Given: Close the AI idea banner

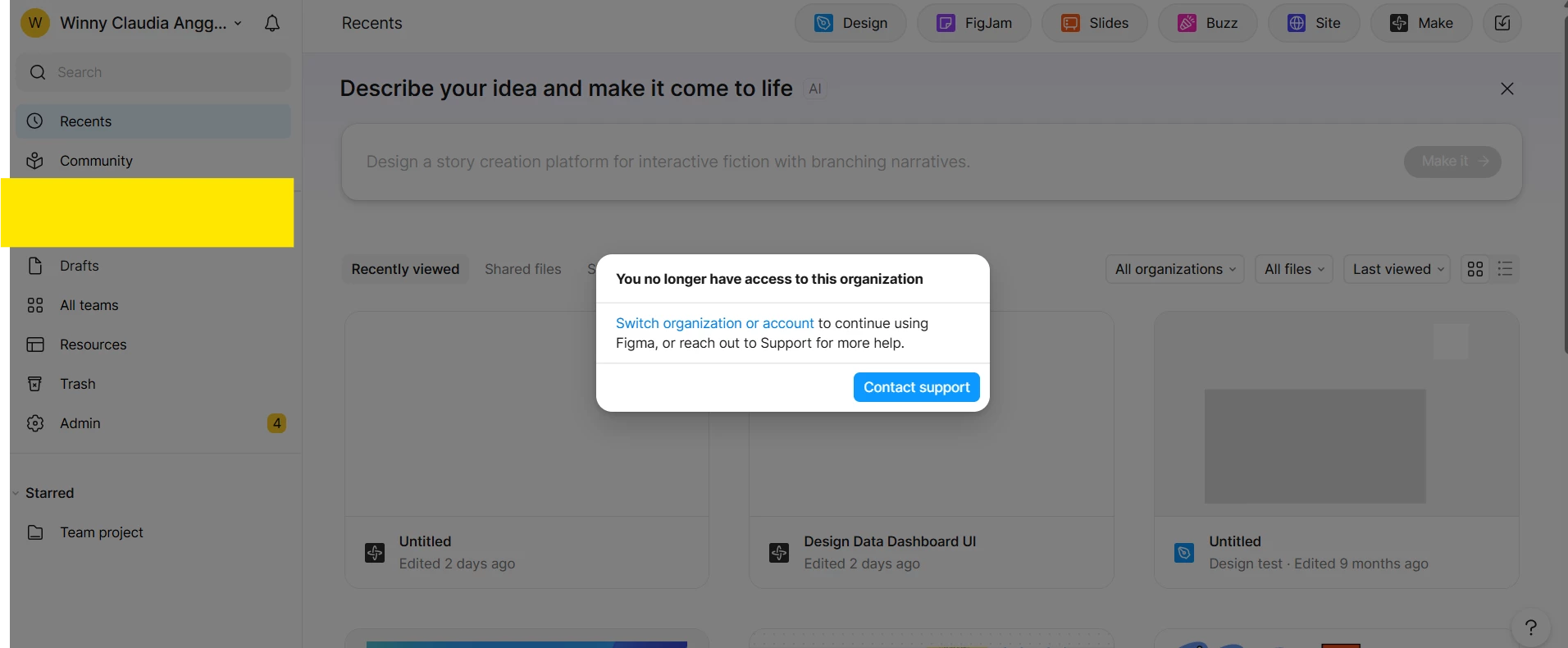Looking at the screenshot, I should 1507,89.
